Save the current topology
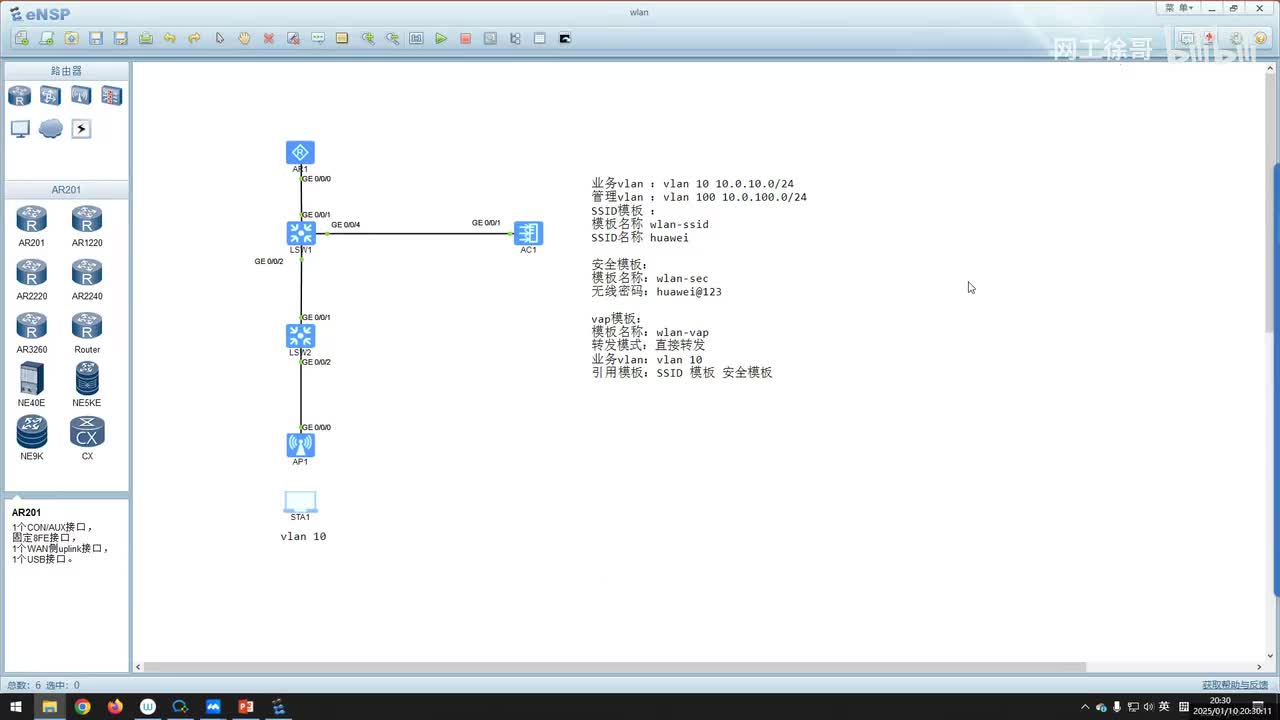 pos(96,38)
